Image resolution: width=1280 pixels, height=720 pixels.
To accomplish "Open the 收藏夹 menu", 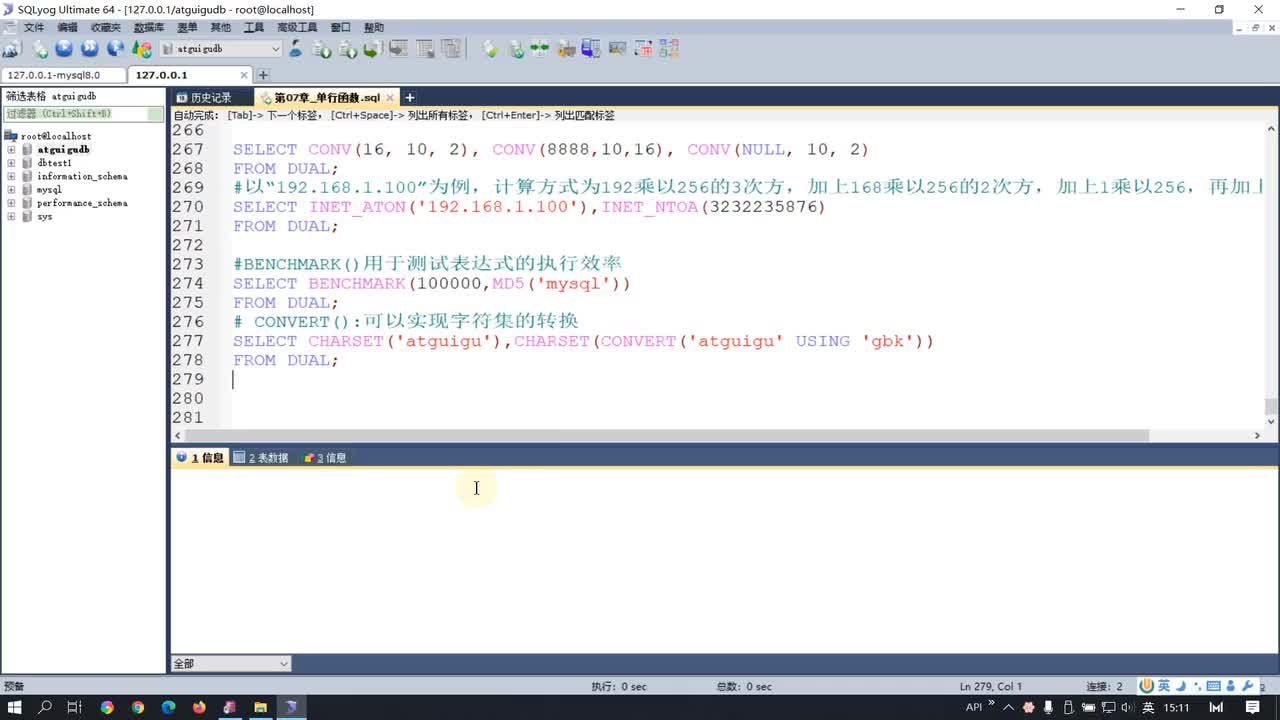I will click(x=105, y=28).
